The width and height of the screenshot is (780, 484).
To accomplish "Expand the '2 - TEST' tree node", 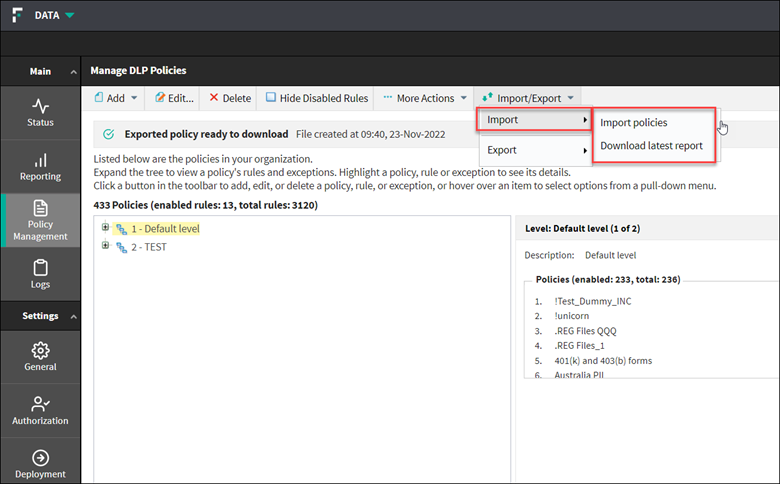I will coord(104,246).
